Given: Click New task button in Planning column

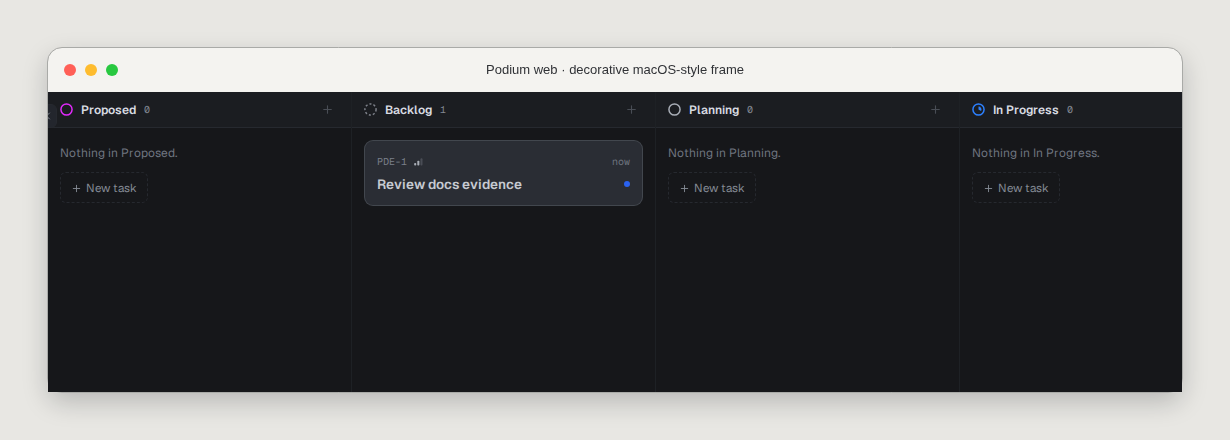Looking at the screenshot, I should tap(712, 188).
